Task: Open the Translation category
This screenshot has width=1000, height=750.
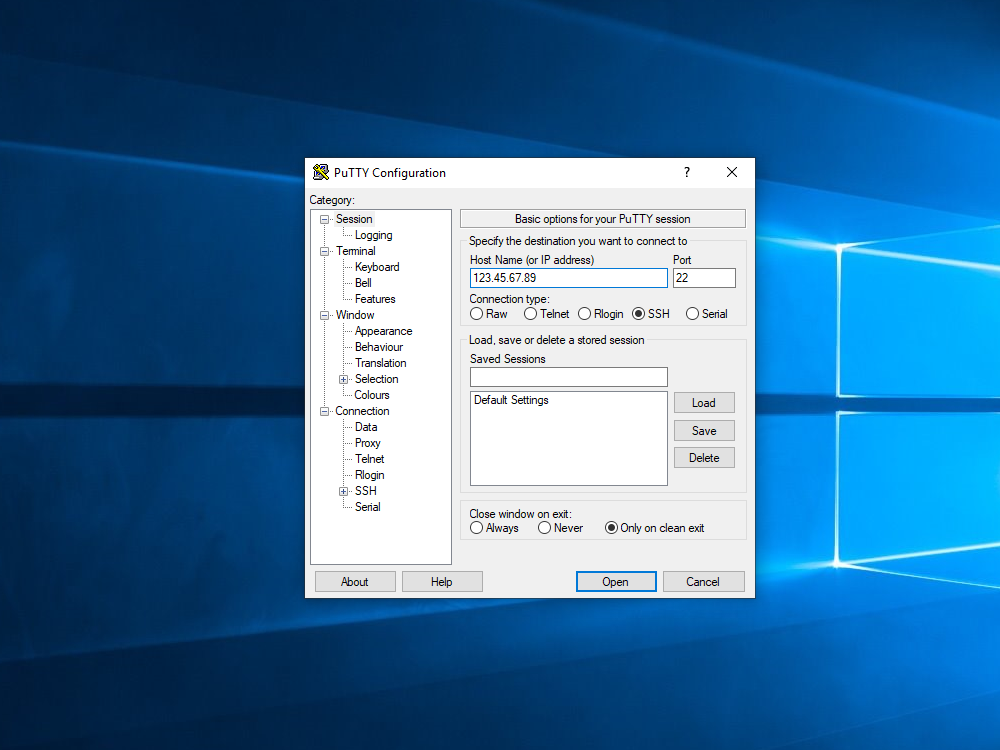Action: [x=381, y=363]
